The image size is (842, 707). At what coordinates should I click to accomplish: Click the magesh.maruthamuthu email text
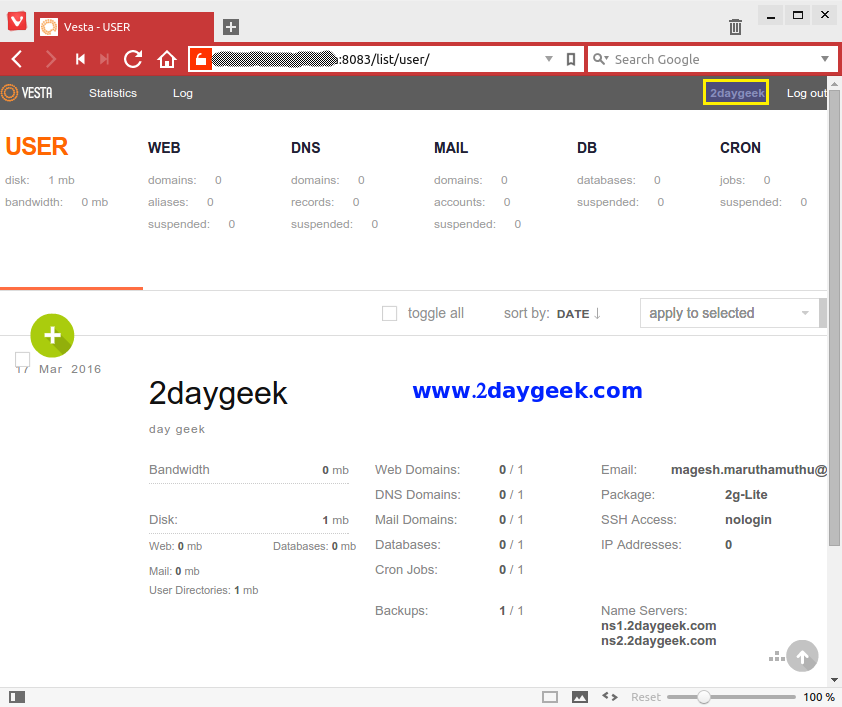(x=749, y=470)
